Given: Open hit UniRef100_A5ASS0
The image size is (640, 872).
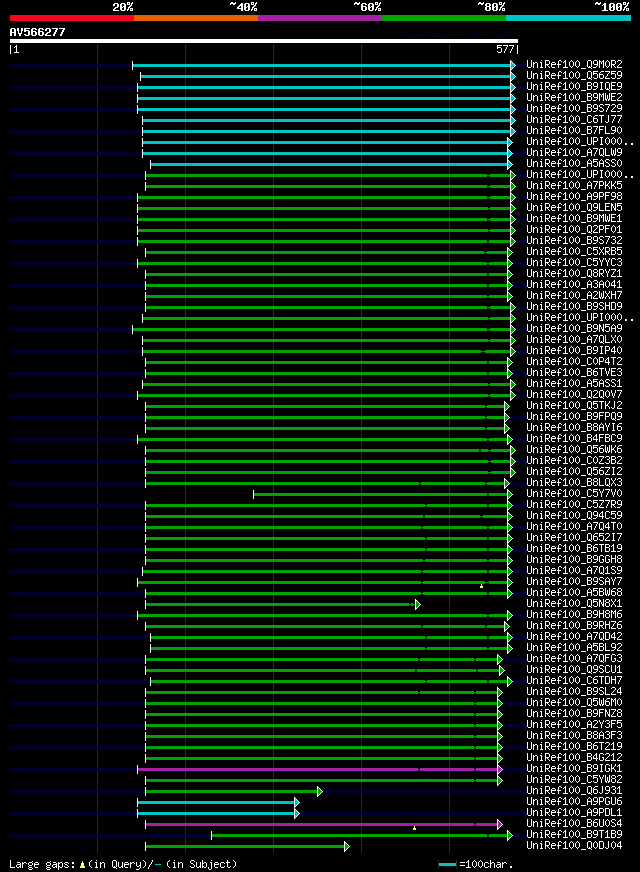Looking at the screenshot, I should coord(574,164).
